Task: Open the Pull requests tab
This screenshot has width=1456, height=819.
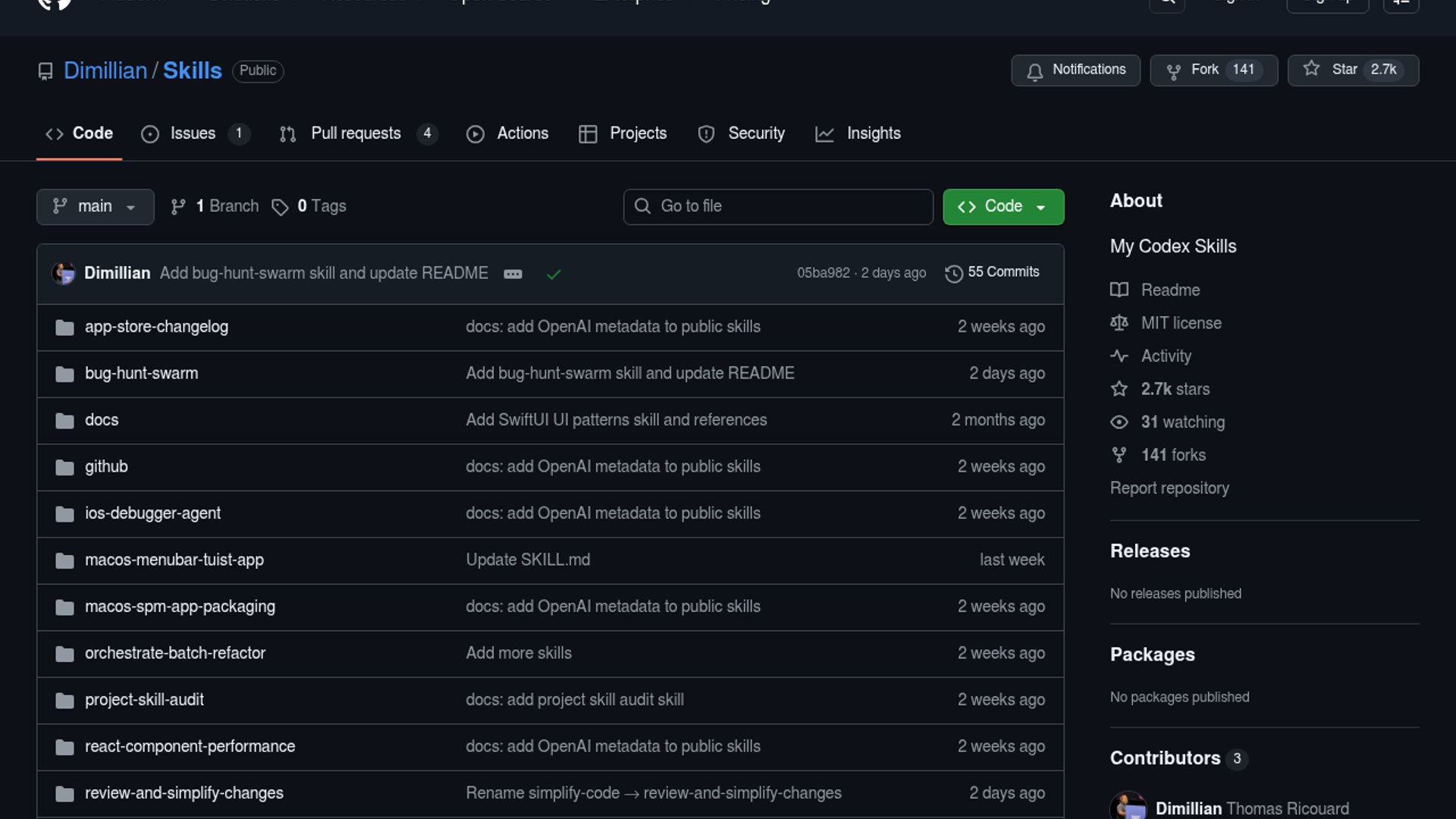Action: coord(355,133)
